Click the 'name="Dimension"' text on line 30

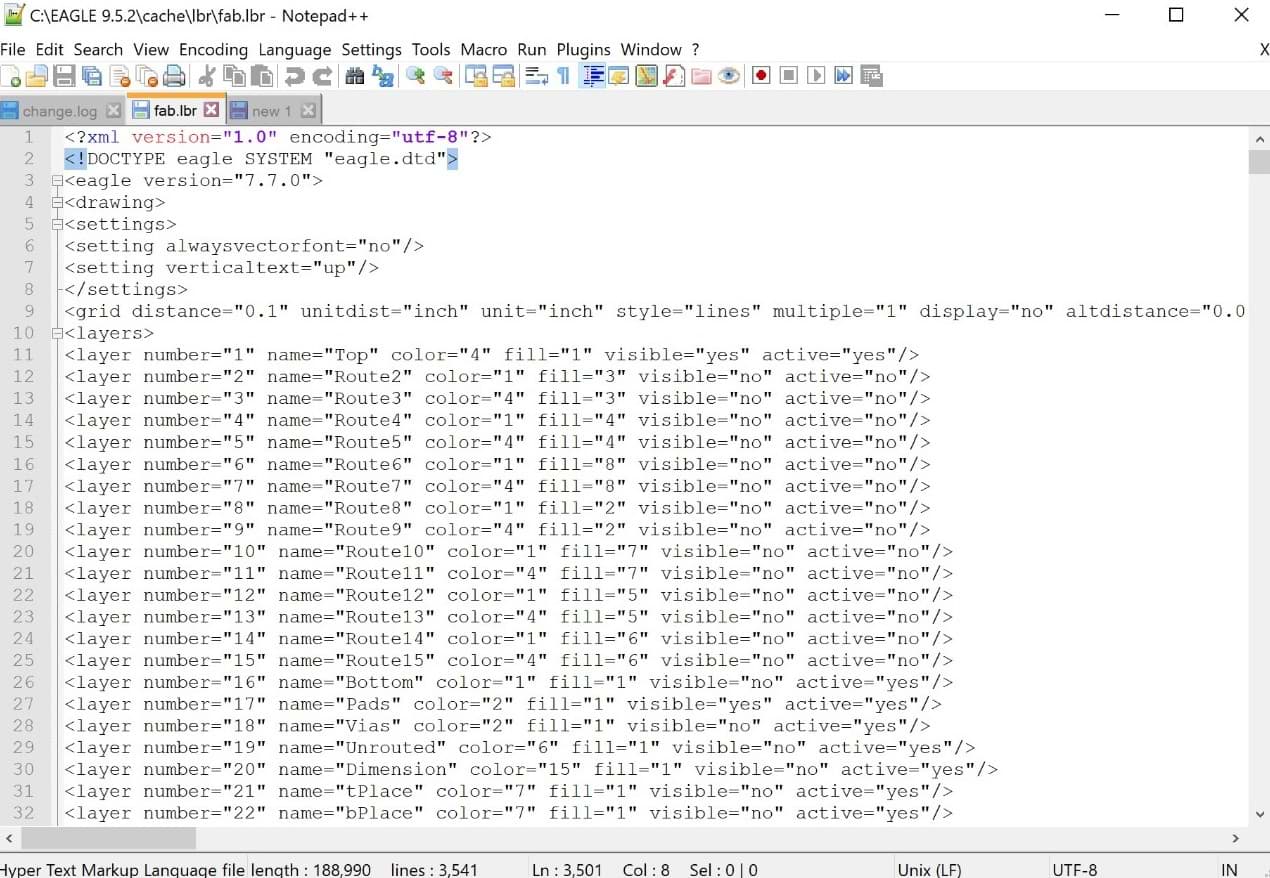368,769
